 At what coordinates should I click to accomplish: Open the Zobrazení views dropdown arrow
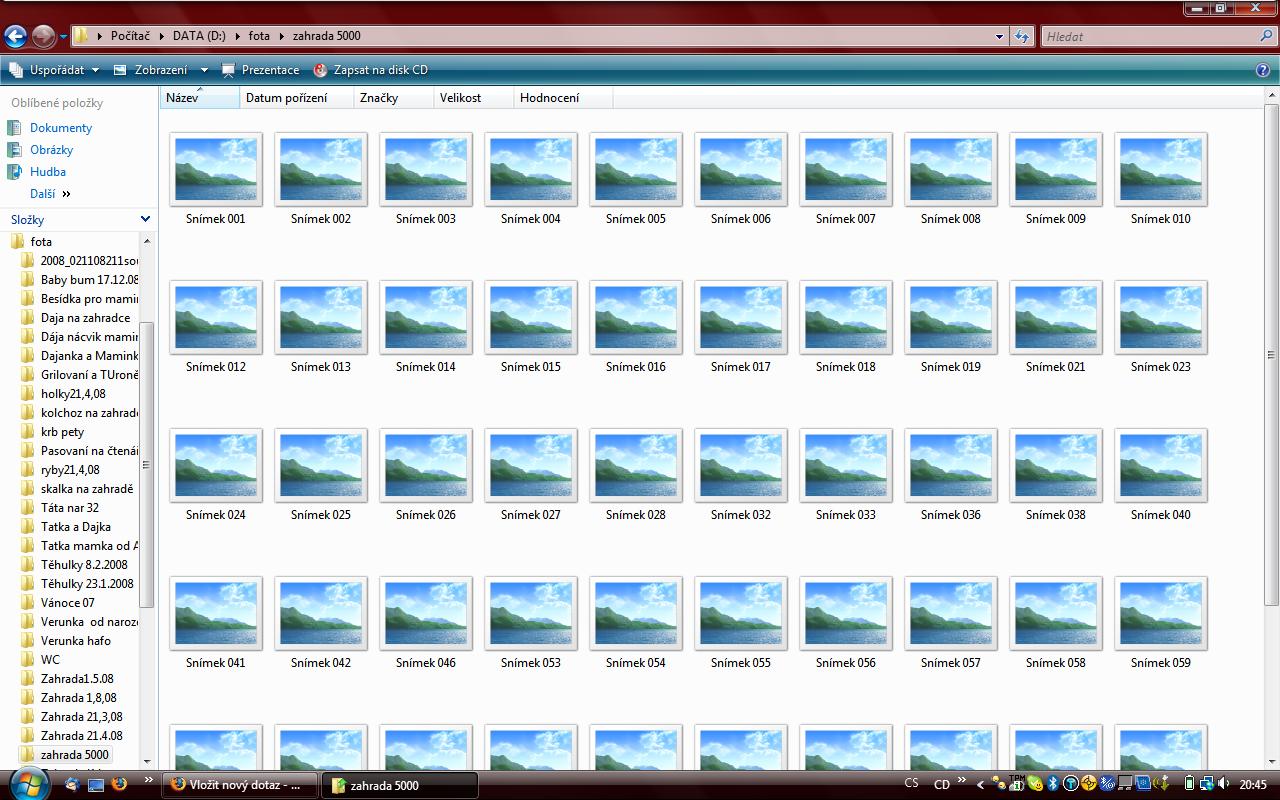[204, 70]
